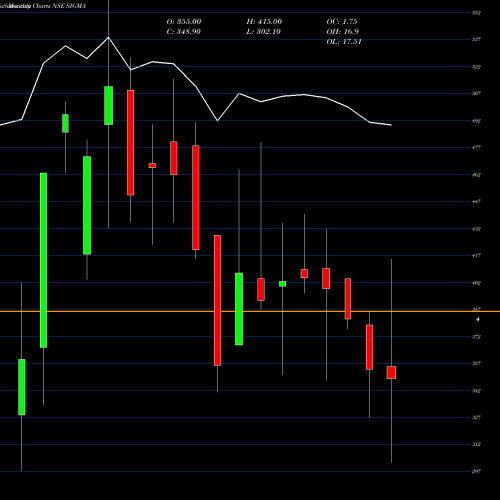
Task: Click the OL: 17.51 readout
Action: pos(344,42)
